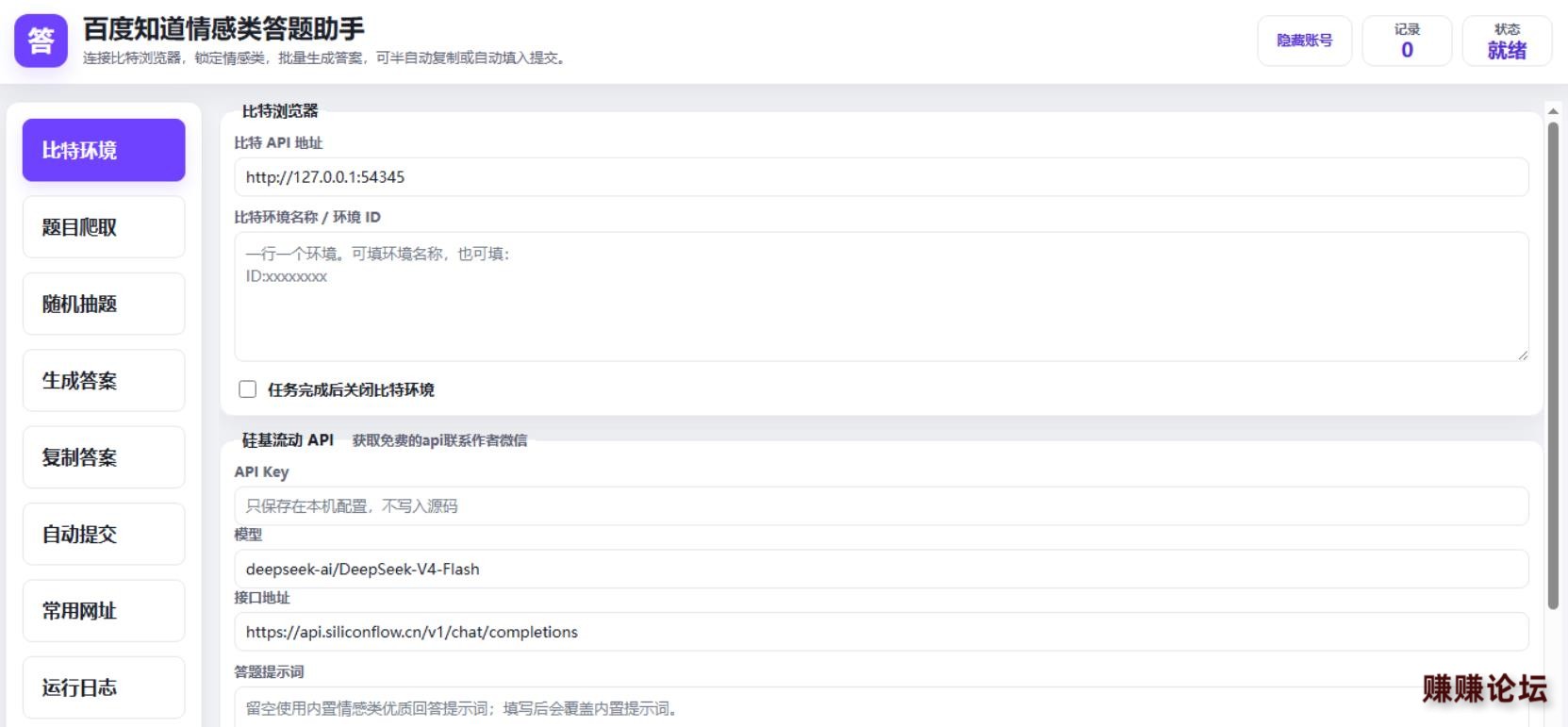Click the 状态 就绪 status box
Screen dimensions: 1568x727
[1507, 41]
